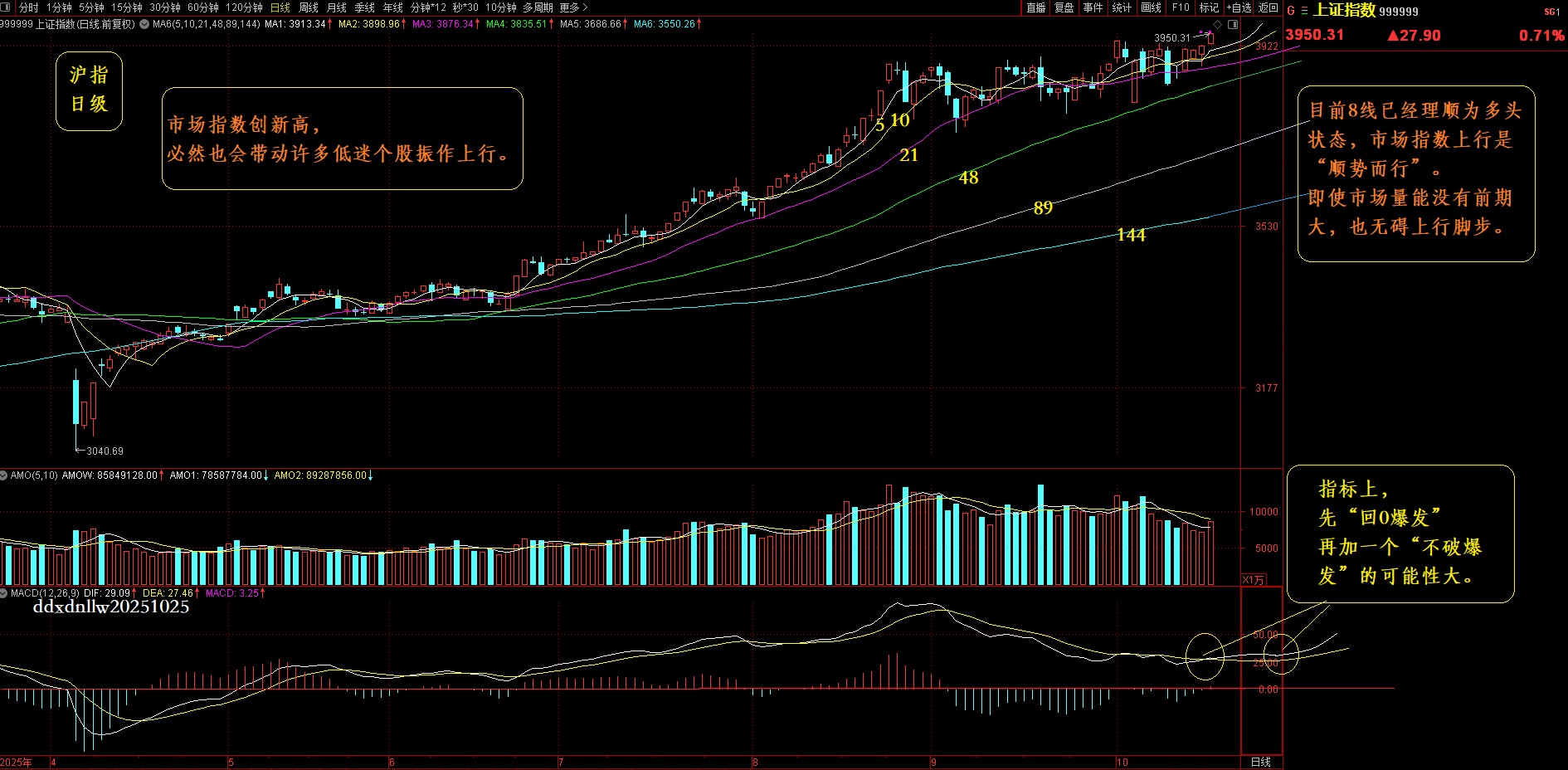
Task: Select the 分时 intraday view
Action: 28,7
